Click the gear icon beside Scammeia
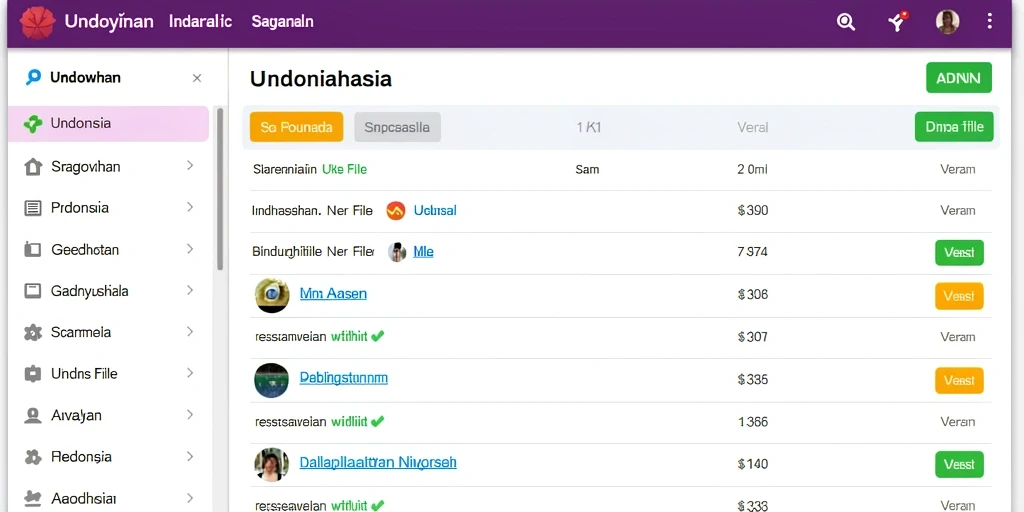Image resolution: width=1024 pixels, height=512 pixels. 33,332
